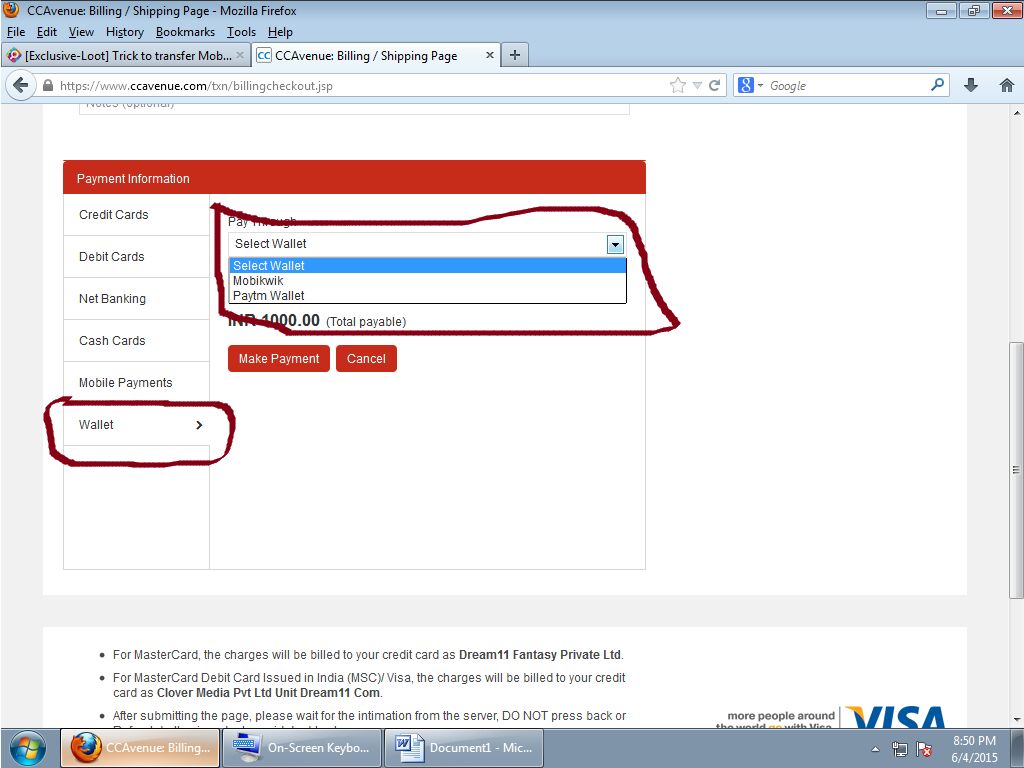
Task: Click the address bar URL field
Action: tap(359, 86)
